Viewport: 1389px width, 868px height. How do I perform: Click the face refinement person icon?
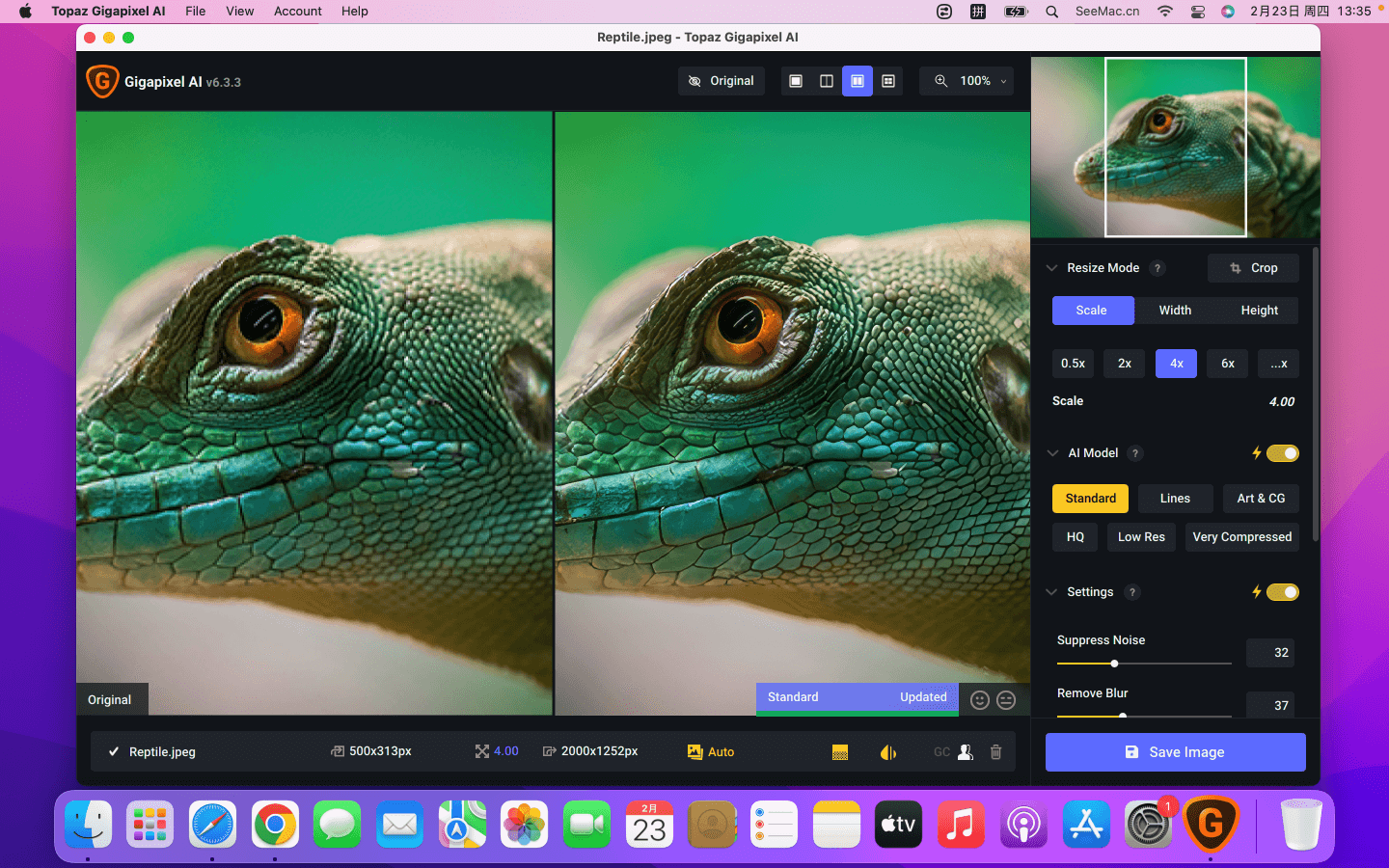coord(966,752)
